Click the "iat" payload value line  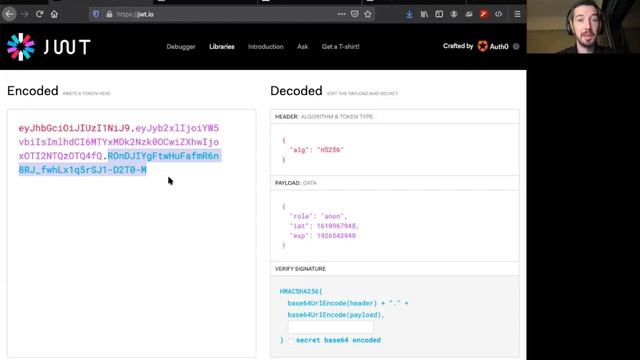click(324, 226)
